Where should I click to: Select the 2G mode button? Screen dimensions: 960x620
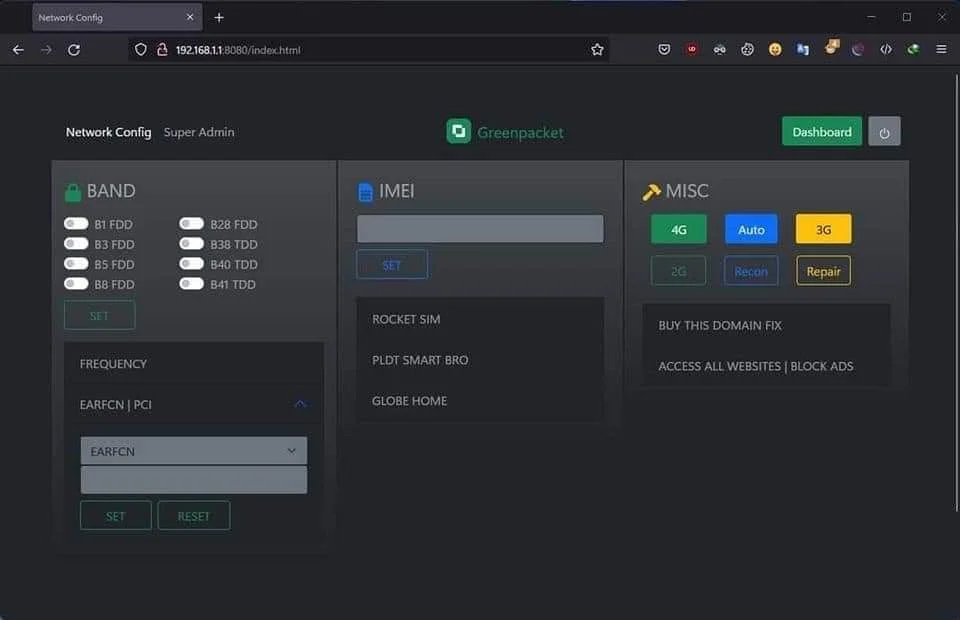tap(678, 271)
